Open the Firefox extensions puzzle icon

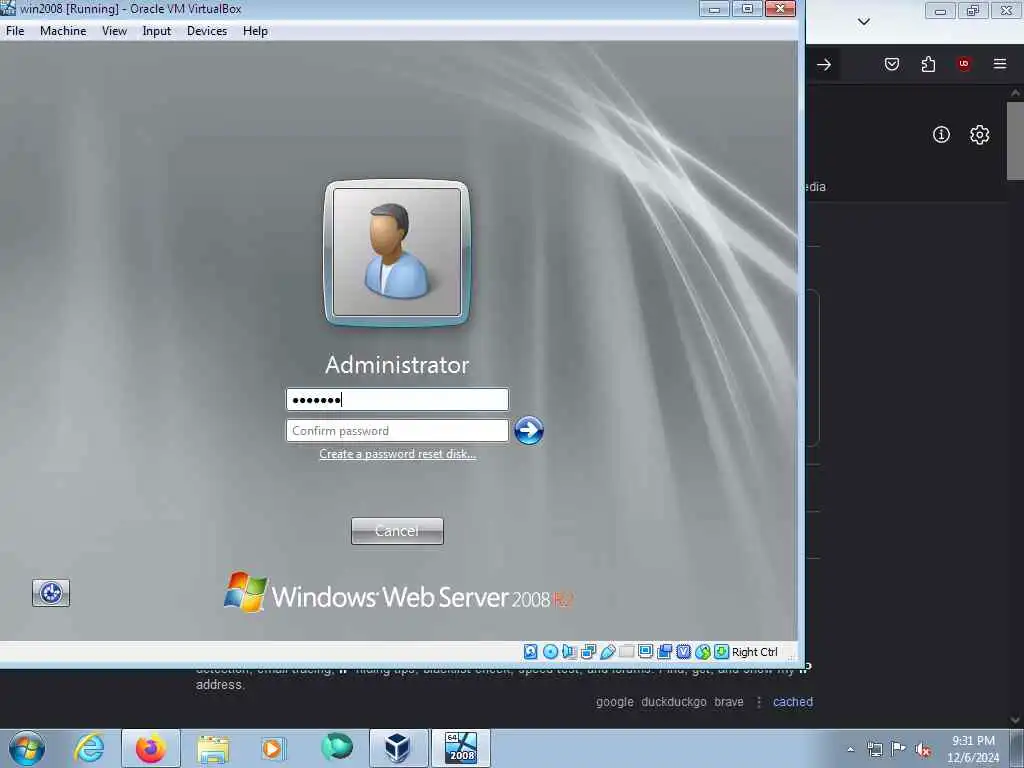[x=928, y=64]
